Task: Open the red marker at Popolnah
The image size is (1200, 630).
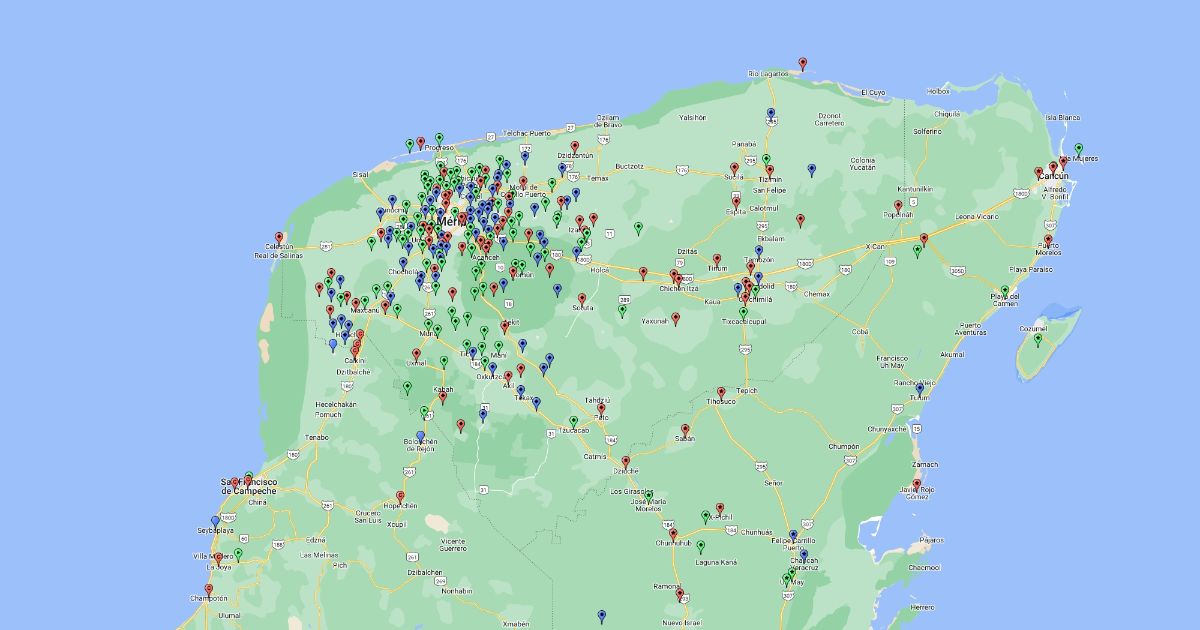Action: coord(898,207)
